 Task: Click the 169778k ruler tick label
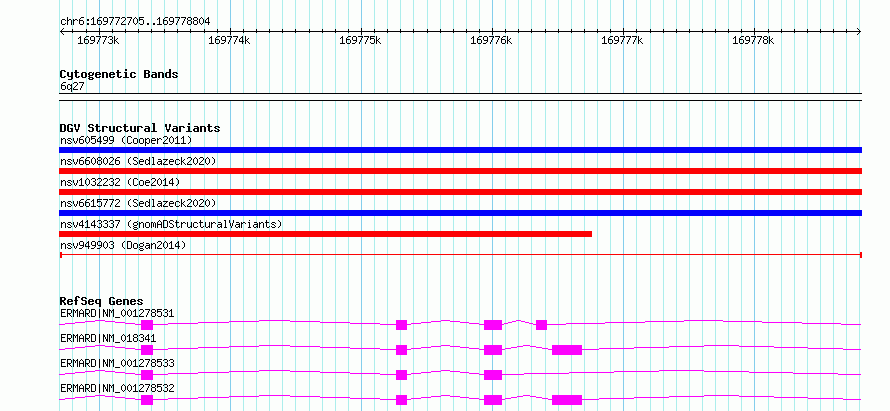(753, 40)
